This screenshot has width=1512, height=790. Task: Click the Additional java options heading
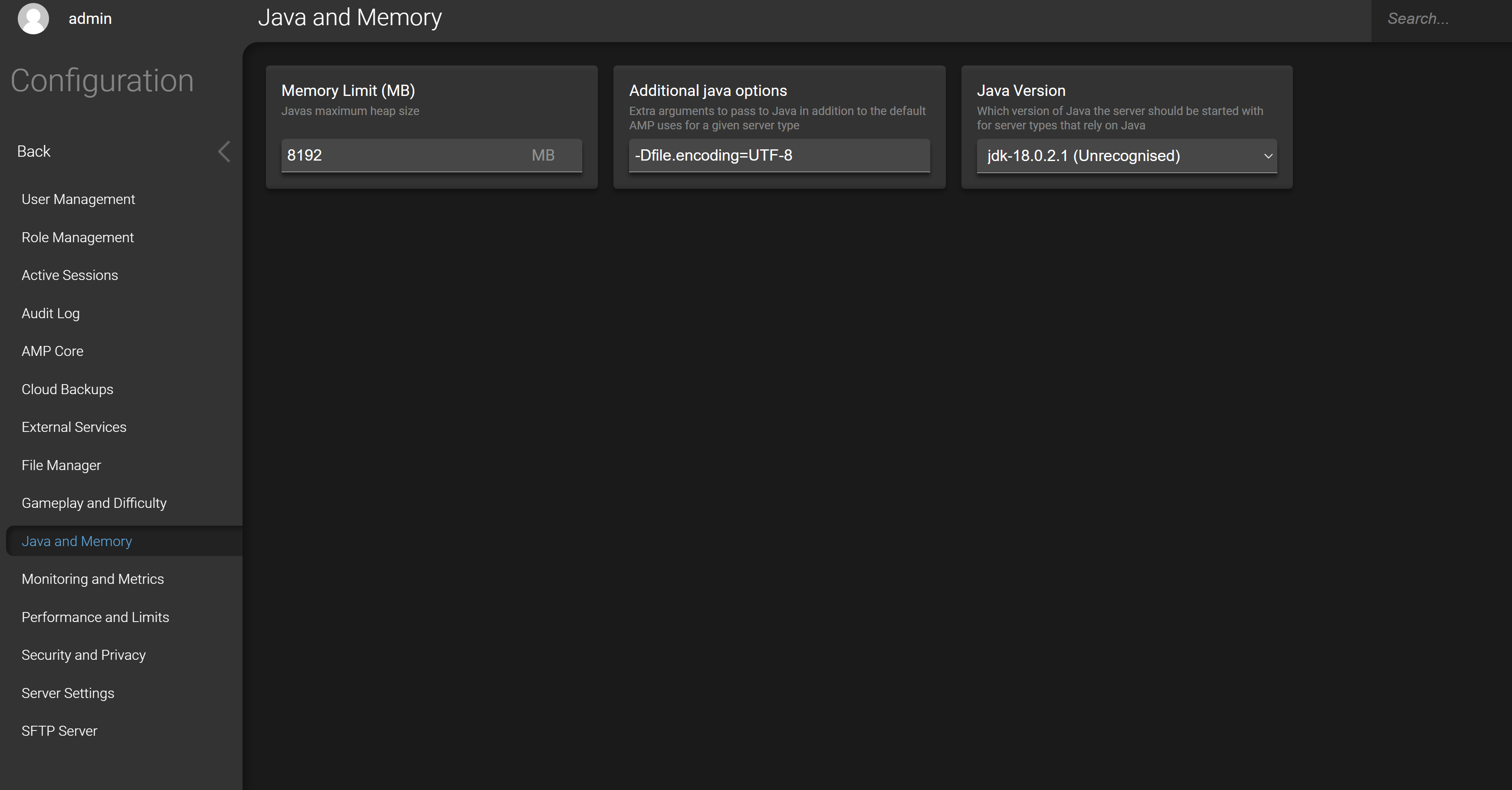coord(708,90)
